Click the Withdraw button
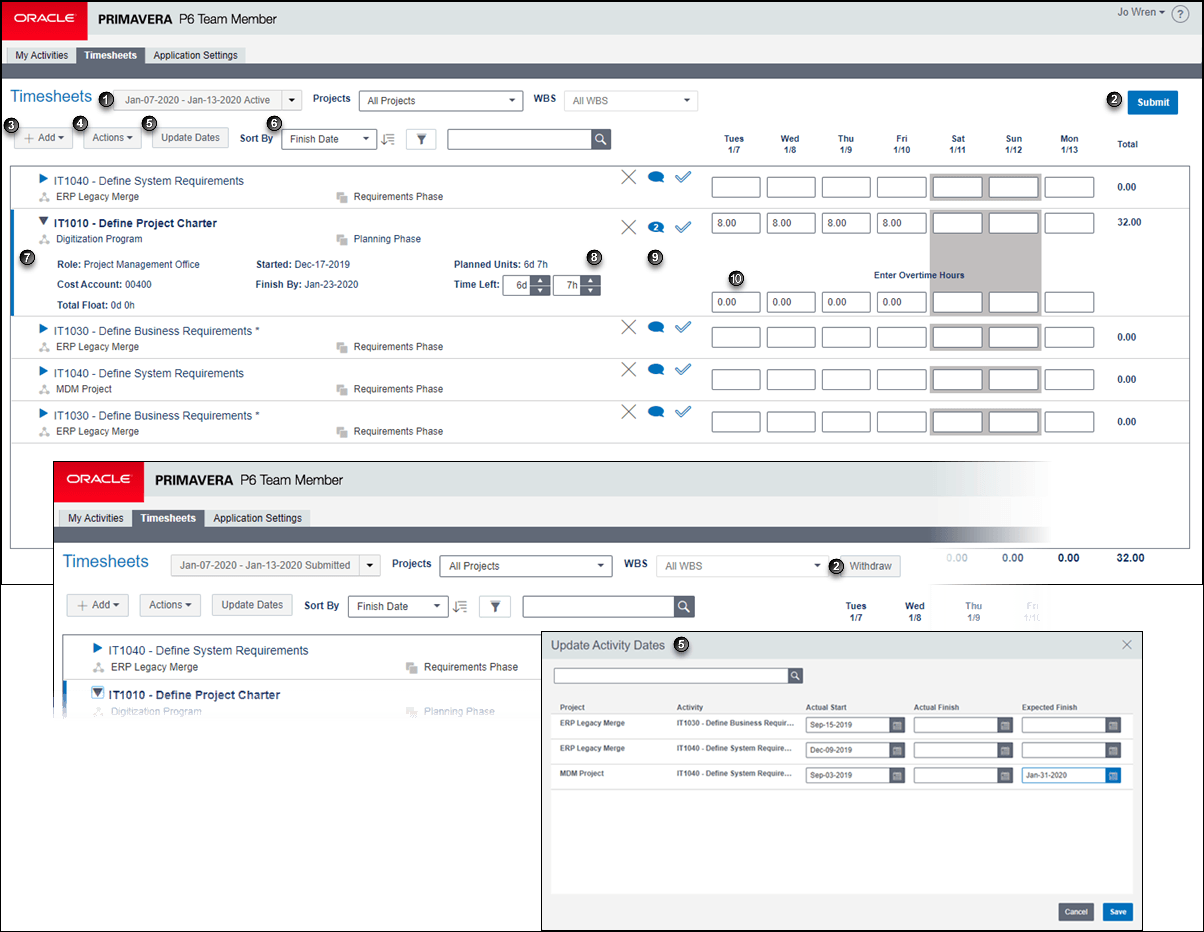 tap(870, 566)
